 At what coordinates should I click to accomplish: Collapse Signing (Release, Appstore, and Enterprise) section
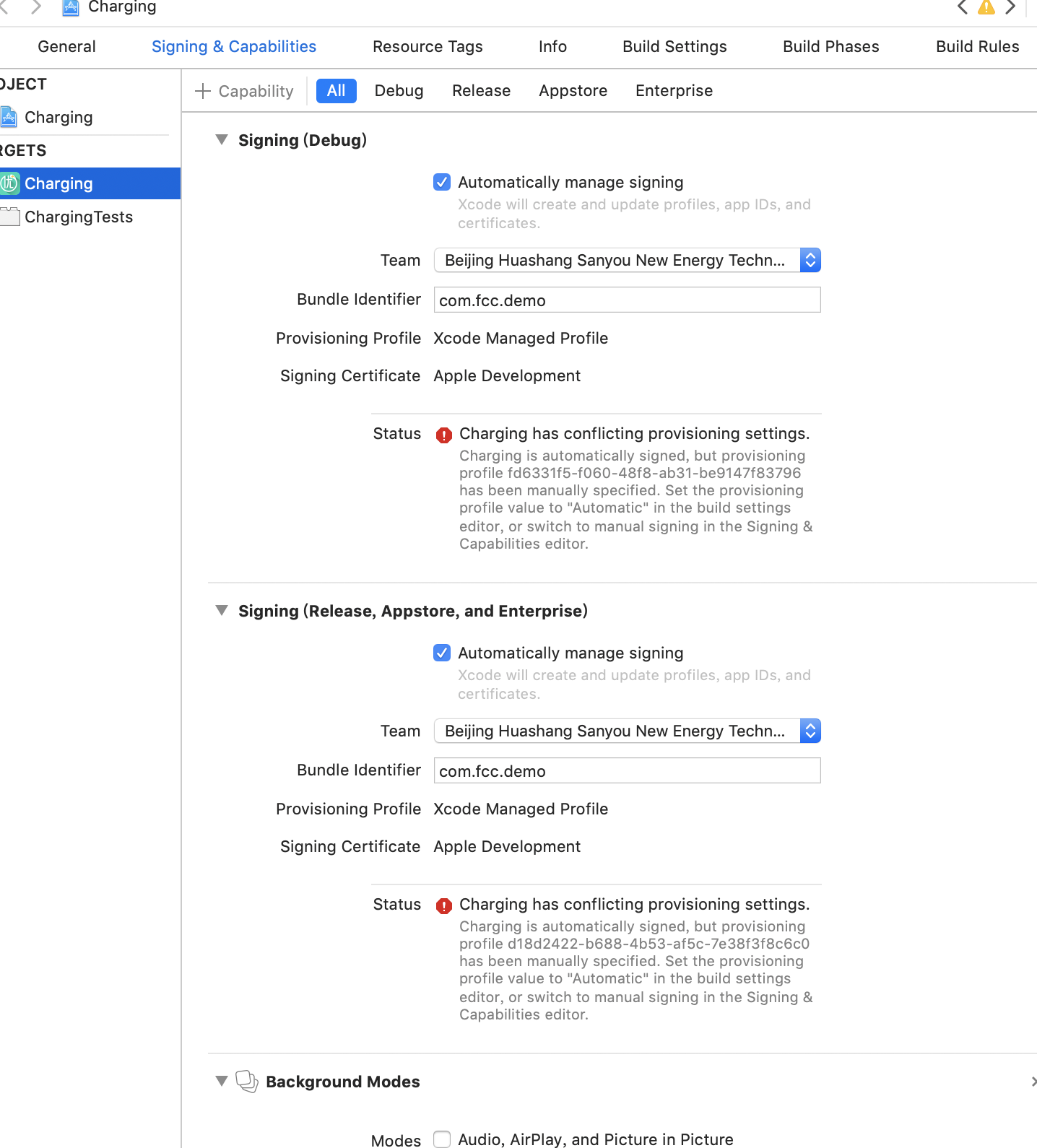point(222,610)
